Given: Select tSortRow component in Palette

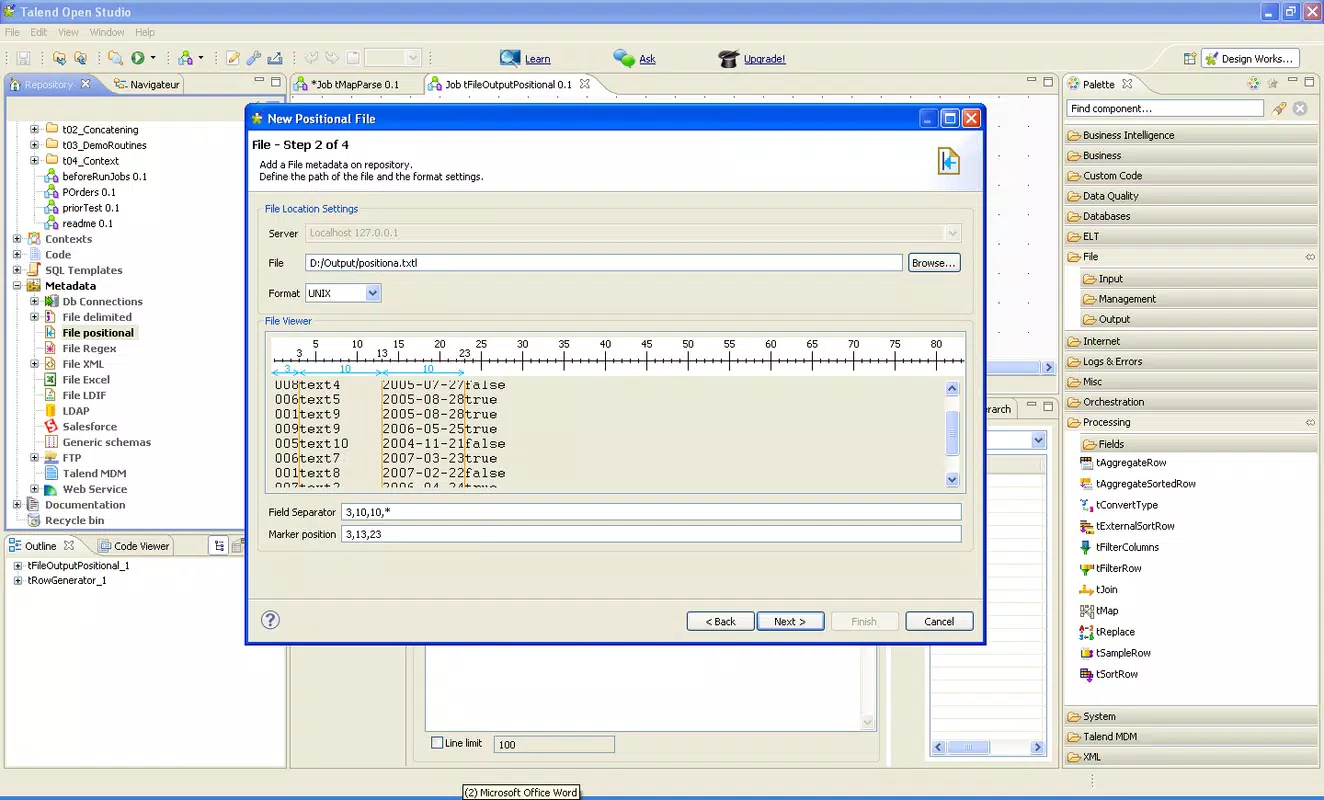Looking at the screenshot, I should (x=1109, y=674).
